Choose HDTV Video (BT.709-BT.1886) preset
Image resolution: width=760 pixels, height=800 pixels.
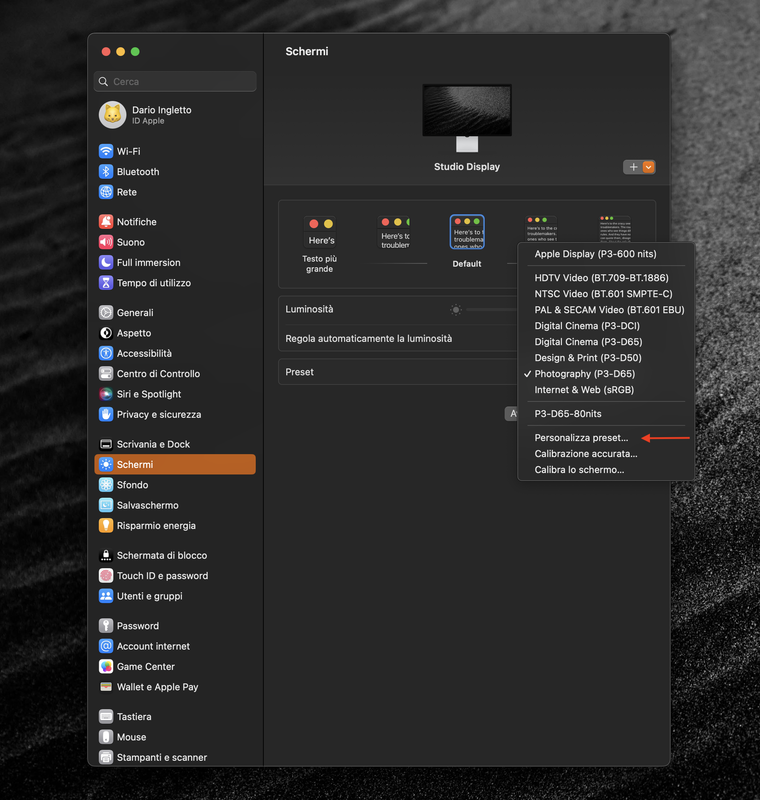pyautogui.click(x=606, y=278)
